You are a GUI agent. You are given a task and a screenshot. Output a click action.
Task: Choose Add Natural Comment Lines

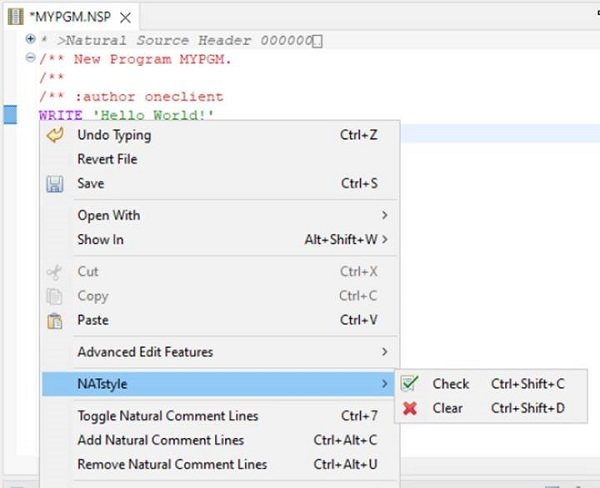point(219,440)
